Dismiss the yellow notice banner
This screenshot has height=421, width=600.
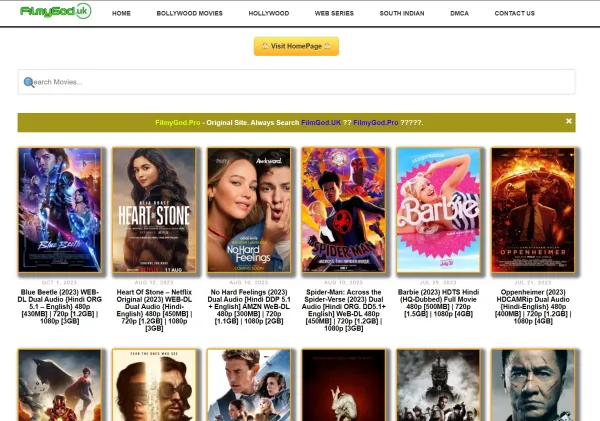coord(569,121)
